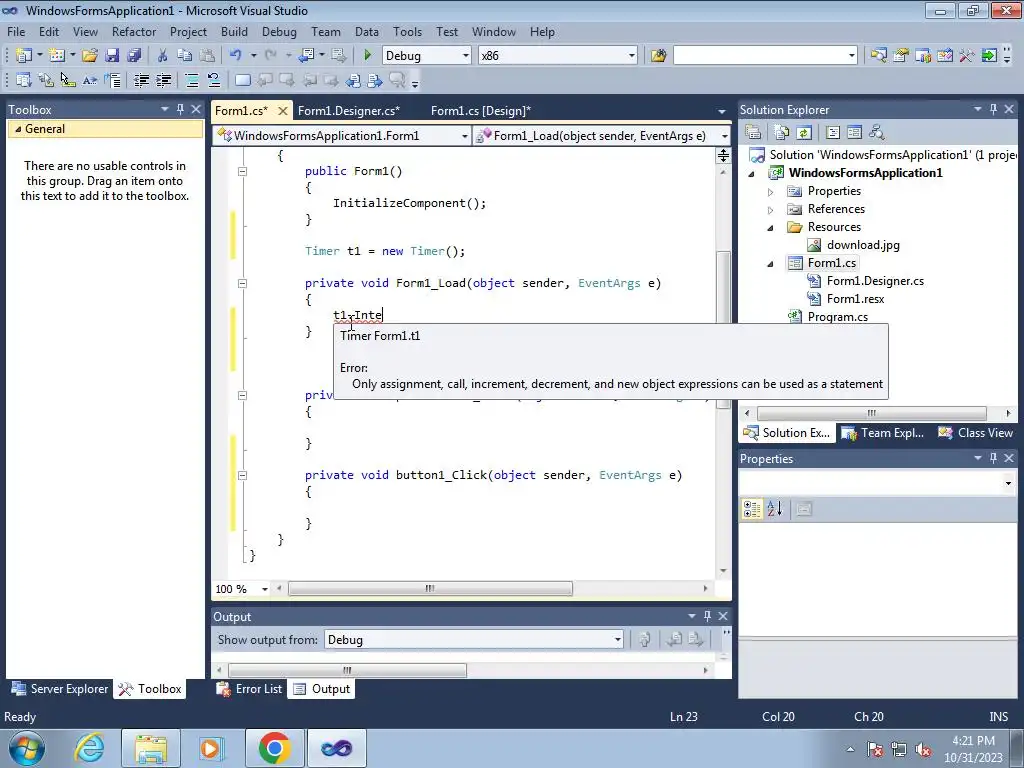Open the Start Page toolbar icon
The image size is (1024, 768).
989,56
